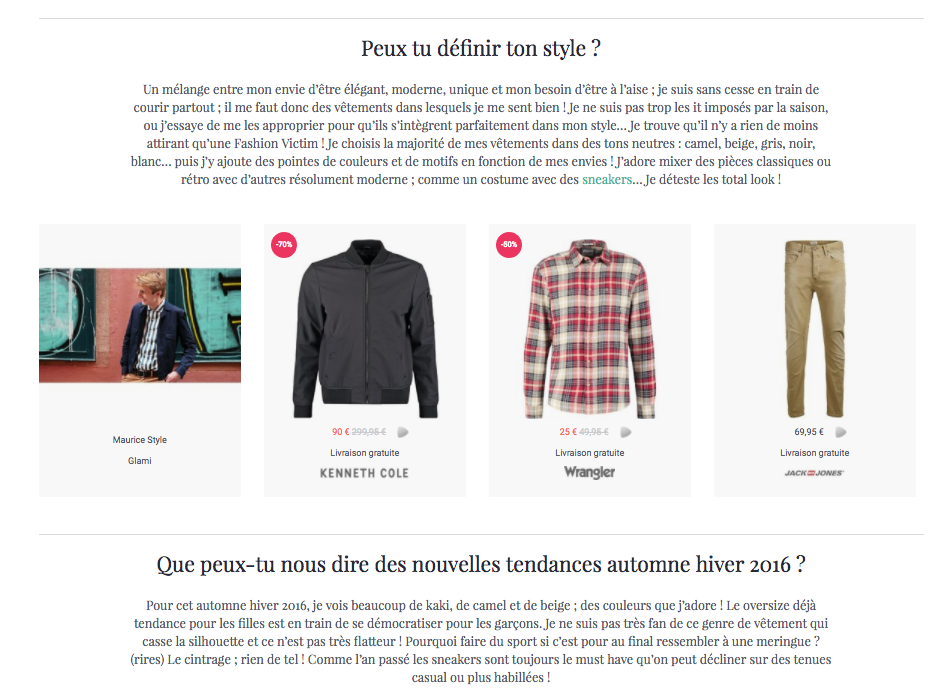
Task: Click the Kenneth Cole brand logo
Action: tap(364, 473)
